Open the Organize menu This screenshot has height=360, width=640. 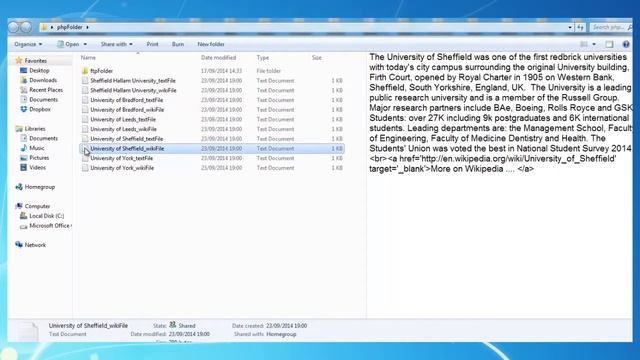28,44
